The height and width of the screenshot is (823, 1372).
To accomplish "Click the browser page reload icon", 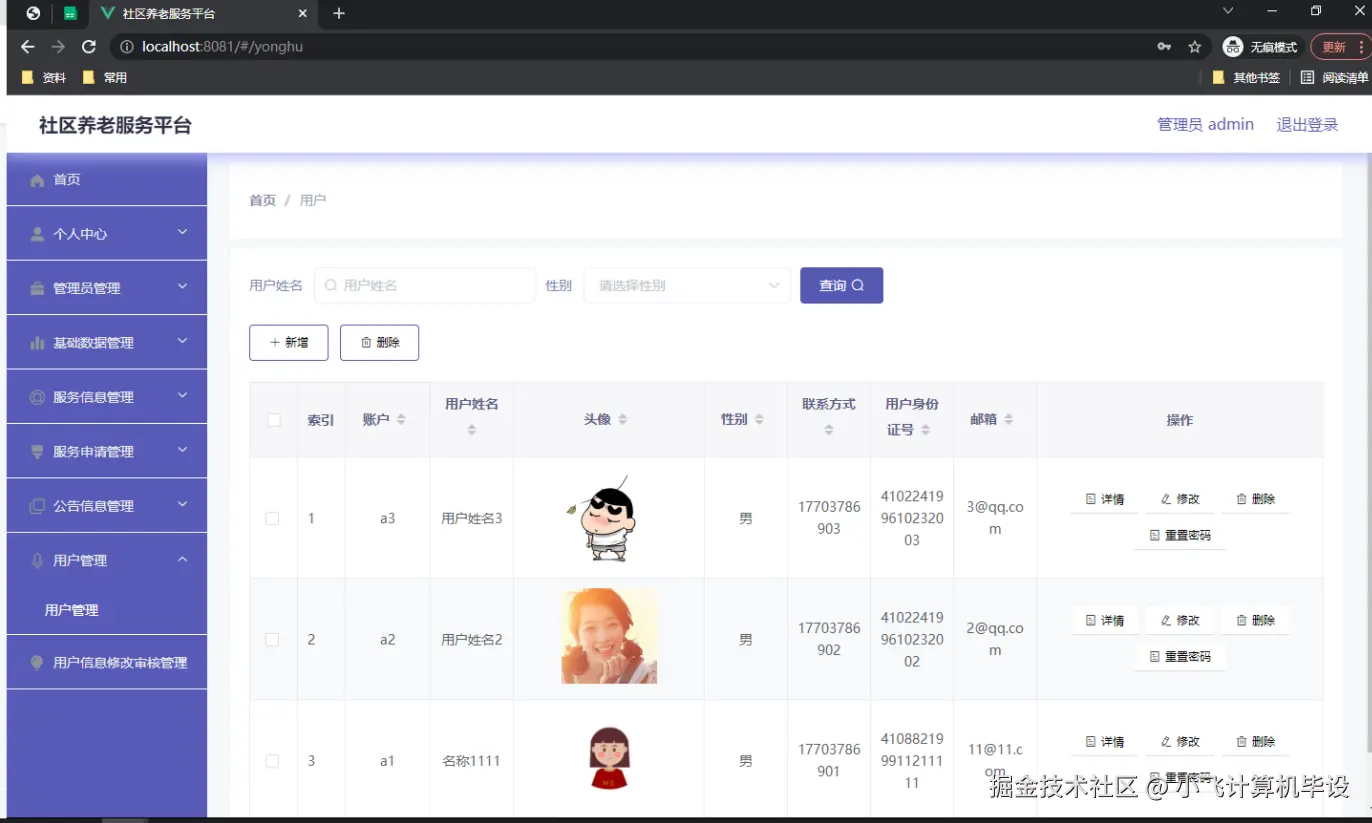I will click(88, 46).
